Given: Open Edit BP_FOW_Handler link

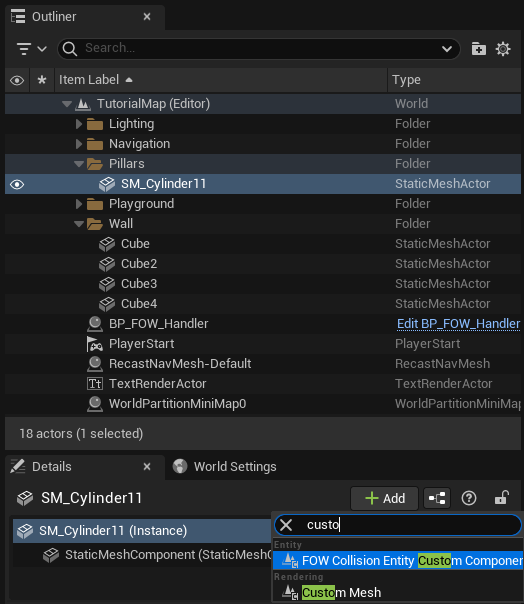Looking at the screenshot, I should (458, 324).
